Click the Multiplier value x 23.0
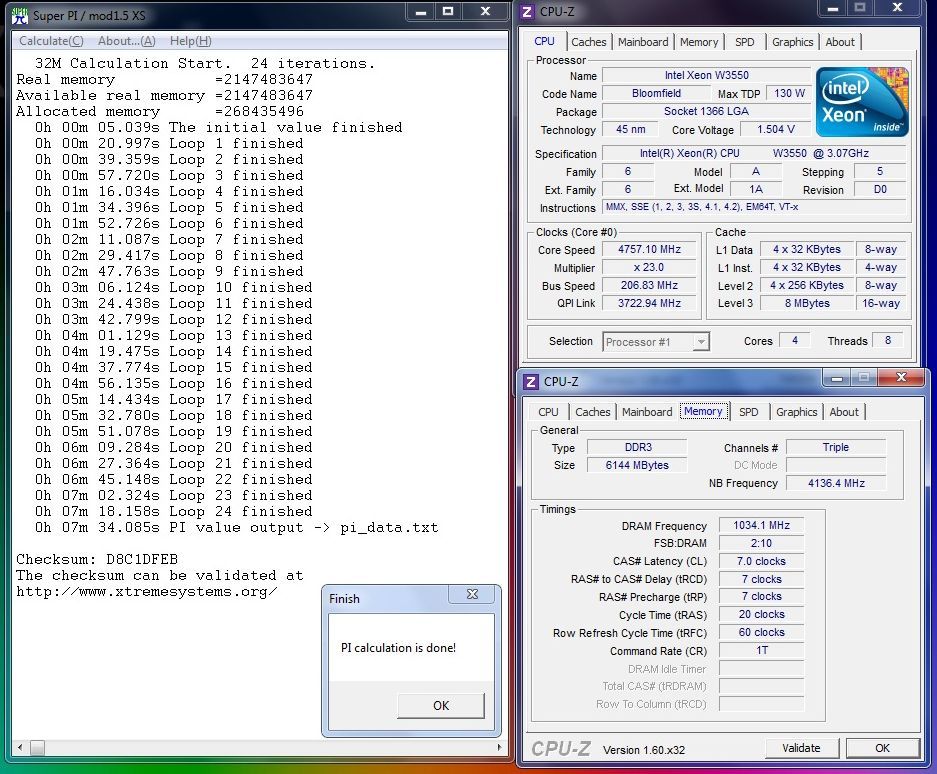Viewport: 937px width, 774px height. coord(649,267)
